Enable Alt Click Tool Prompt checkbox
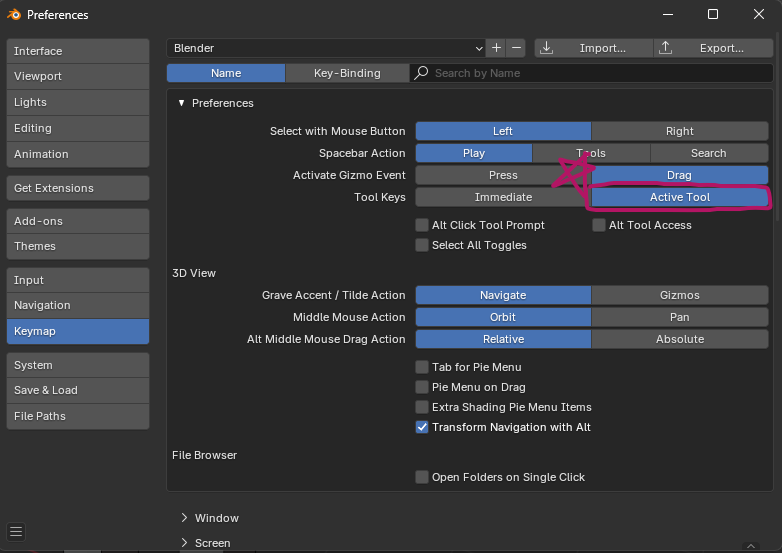The width and height of the screenshot is (782, 553). click(422, 225)
